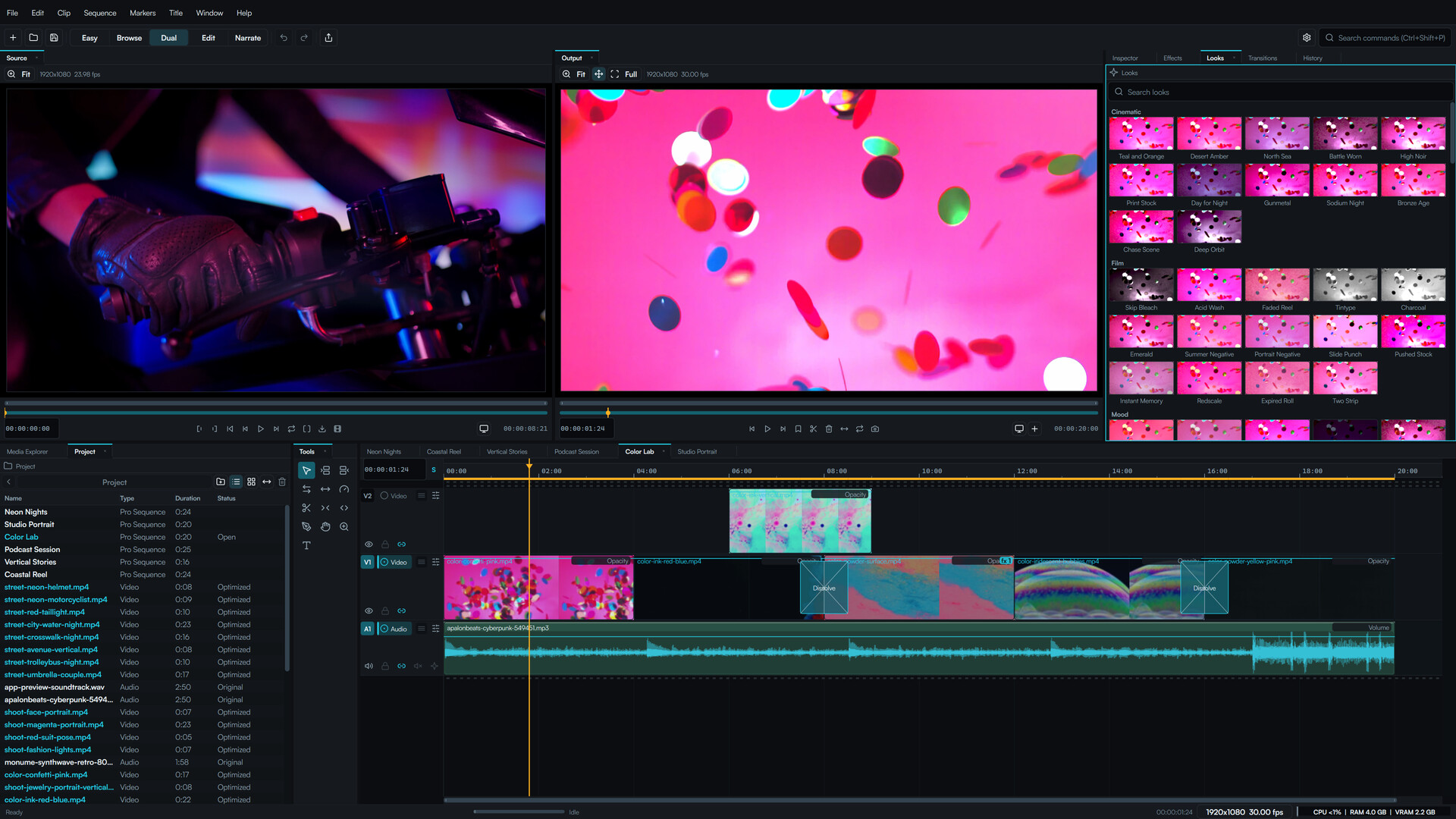The width and height of the screenshot is (1456, 819).
Task: Switch Project panel to grid view
Action: point(252,482)
